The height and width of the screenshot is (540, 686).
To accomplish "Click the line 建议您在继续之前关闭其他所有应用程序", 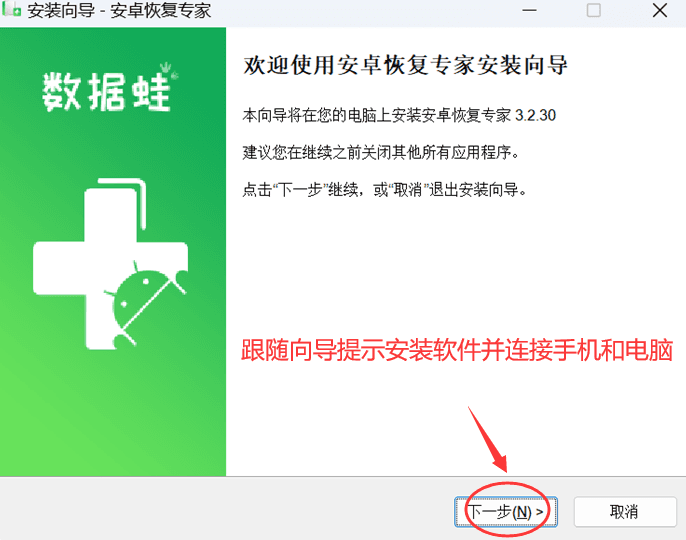I will pos(381,152).
